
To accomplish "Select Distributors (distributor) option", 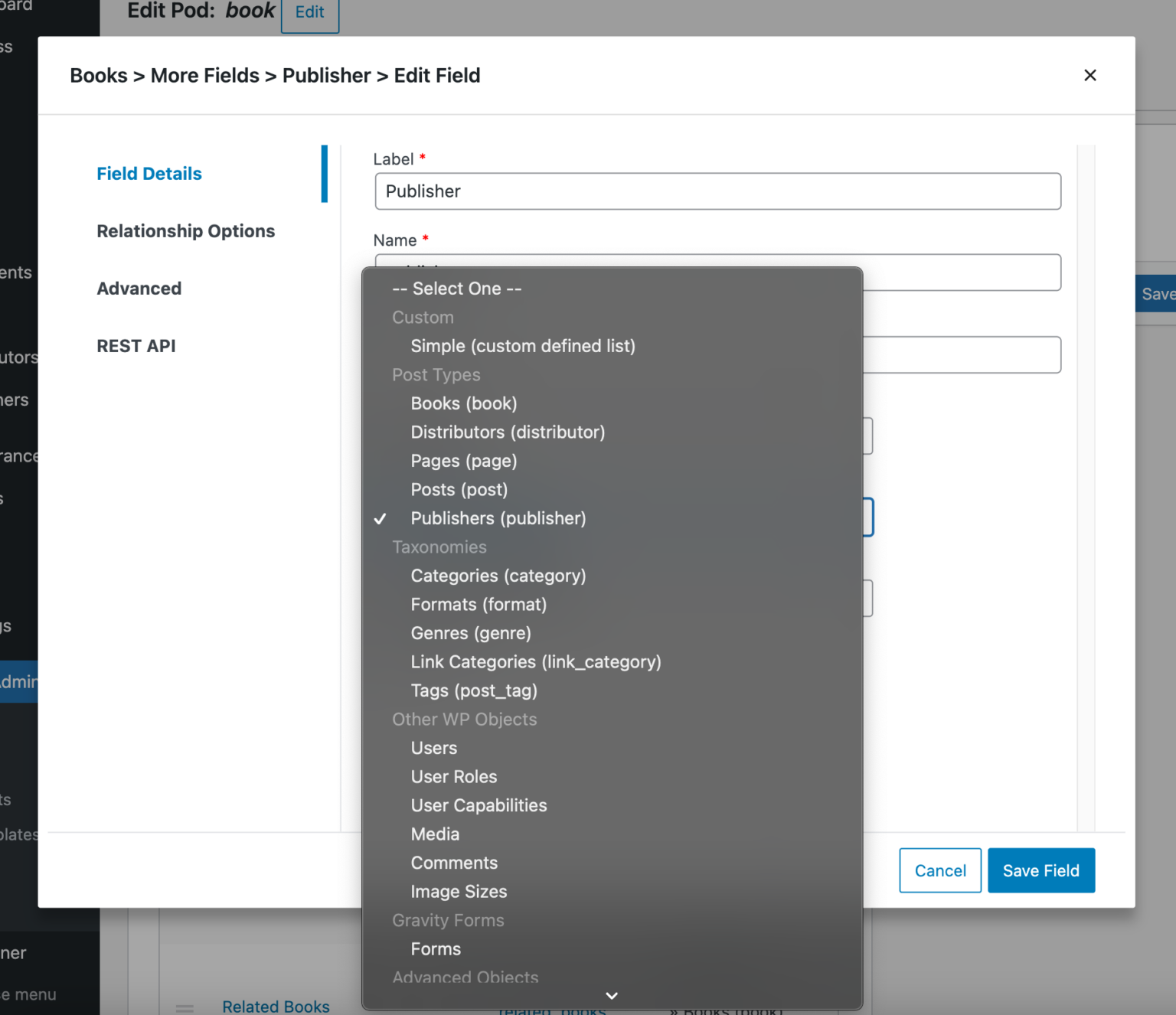I will click(x=508, y=432).
